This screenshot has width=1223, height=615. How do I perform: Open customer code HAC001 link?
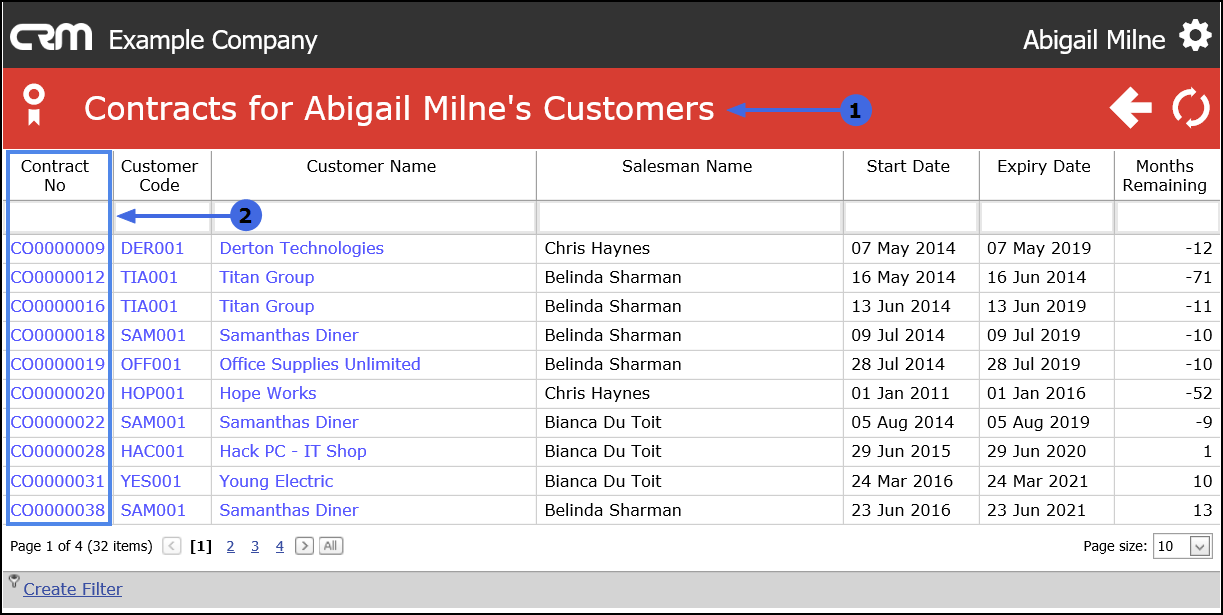[153, 451]
